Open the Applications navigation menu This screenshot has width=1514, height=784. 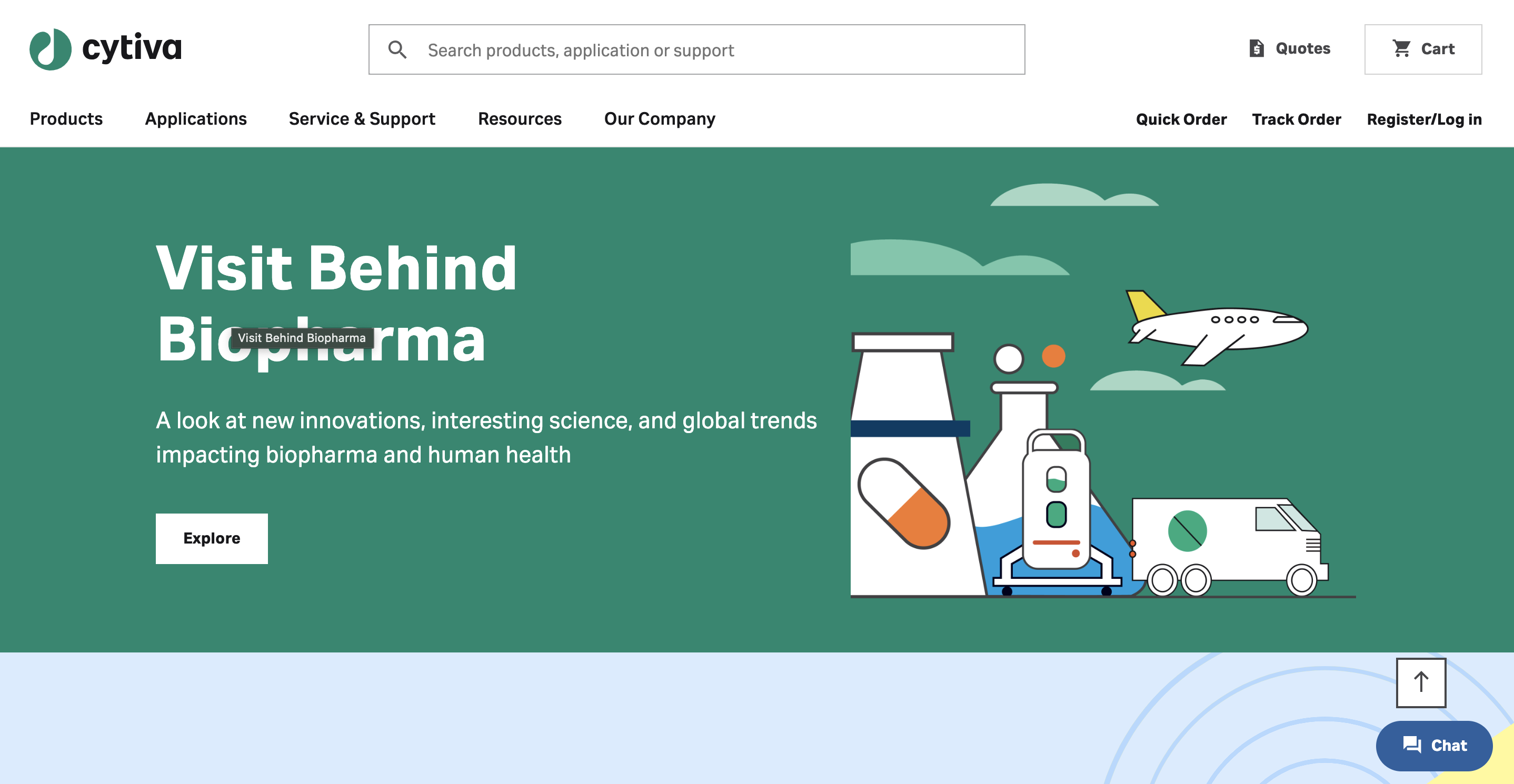pos(196,118)
